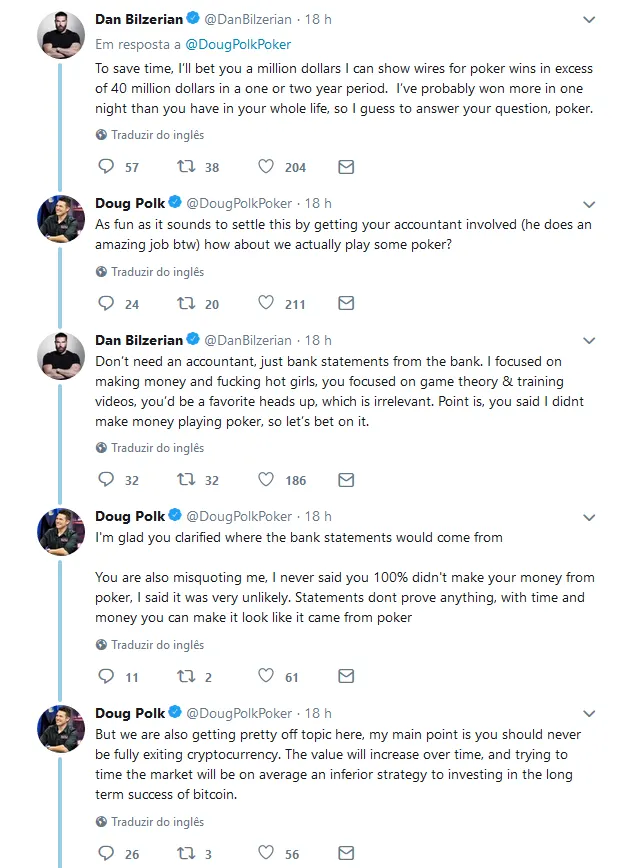
Task: Reply to Dan Bilzerian's million dollar bet tweet
Action: click(x=107, y=167)
